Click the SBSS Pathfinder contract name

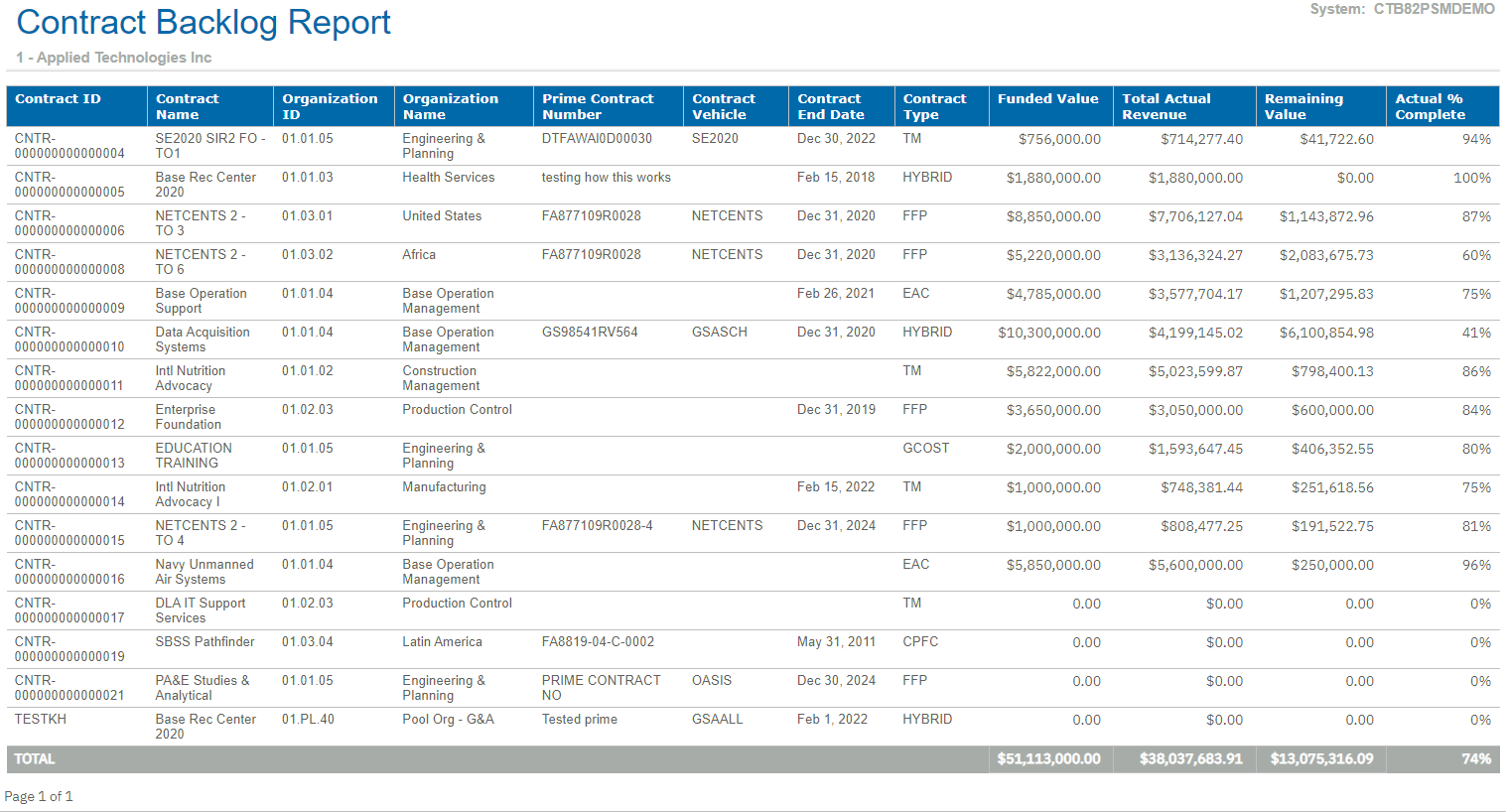tap(205, 642)
